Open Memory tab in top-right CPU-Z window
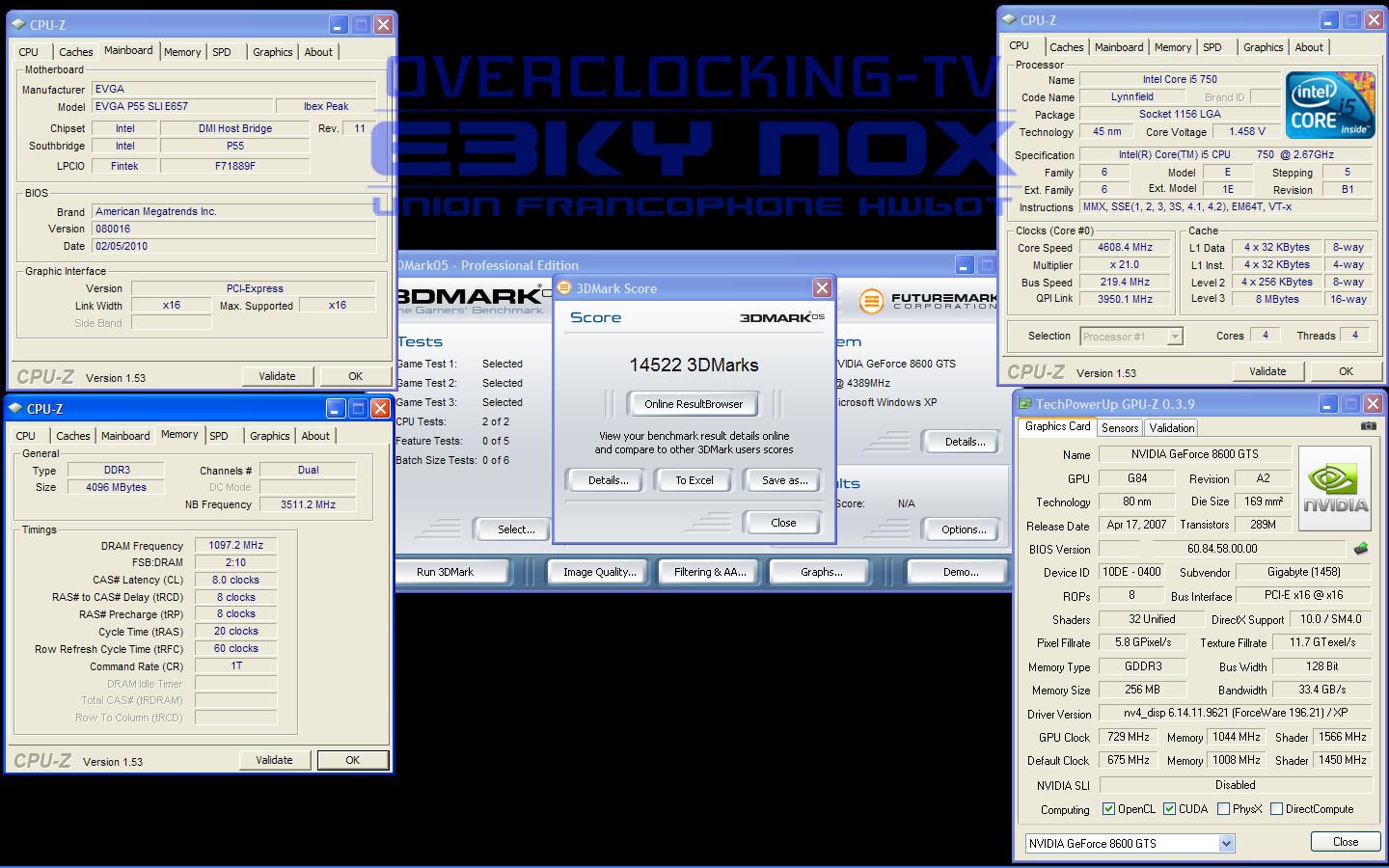Image resolution: width=1389 pixels, height=868 pixels. 1173,47
